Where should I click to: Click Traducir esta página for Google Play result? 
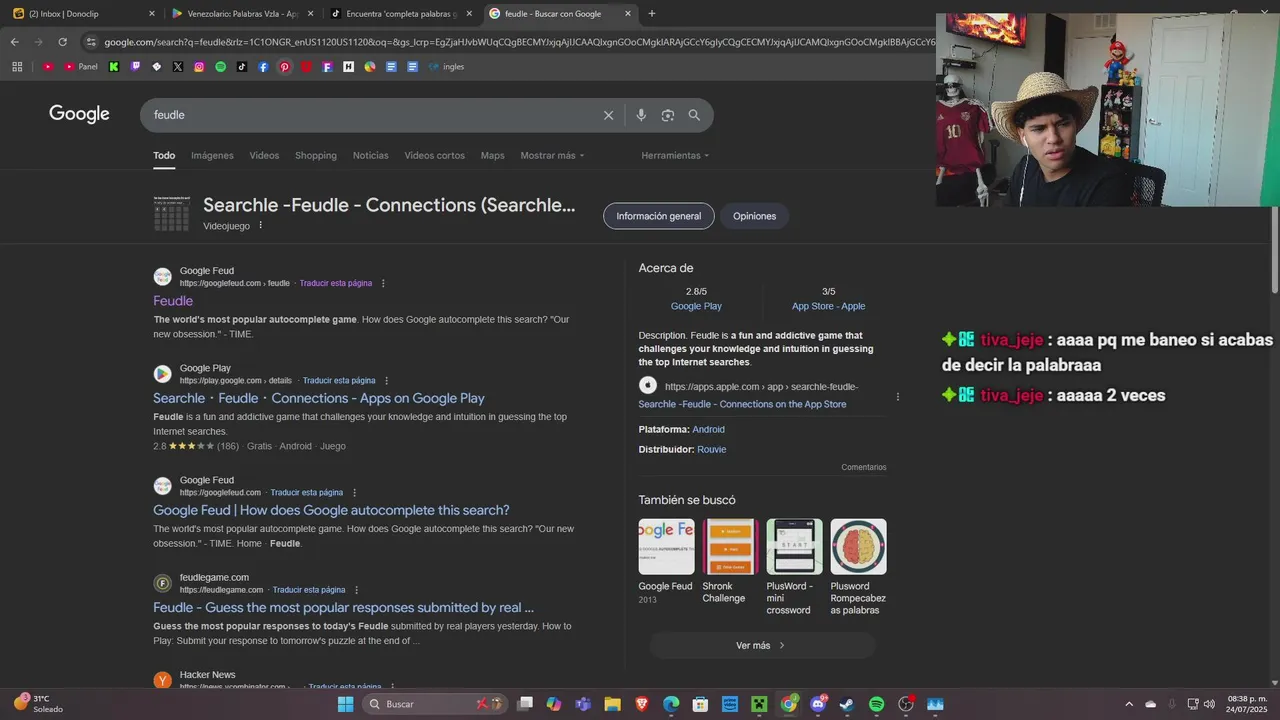(x=339, y=381)
